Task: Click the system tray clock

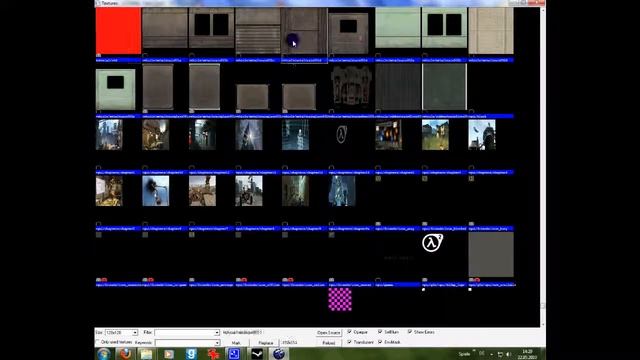Action: pyautogui.click(x=527, y=354)
